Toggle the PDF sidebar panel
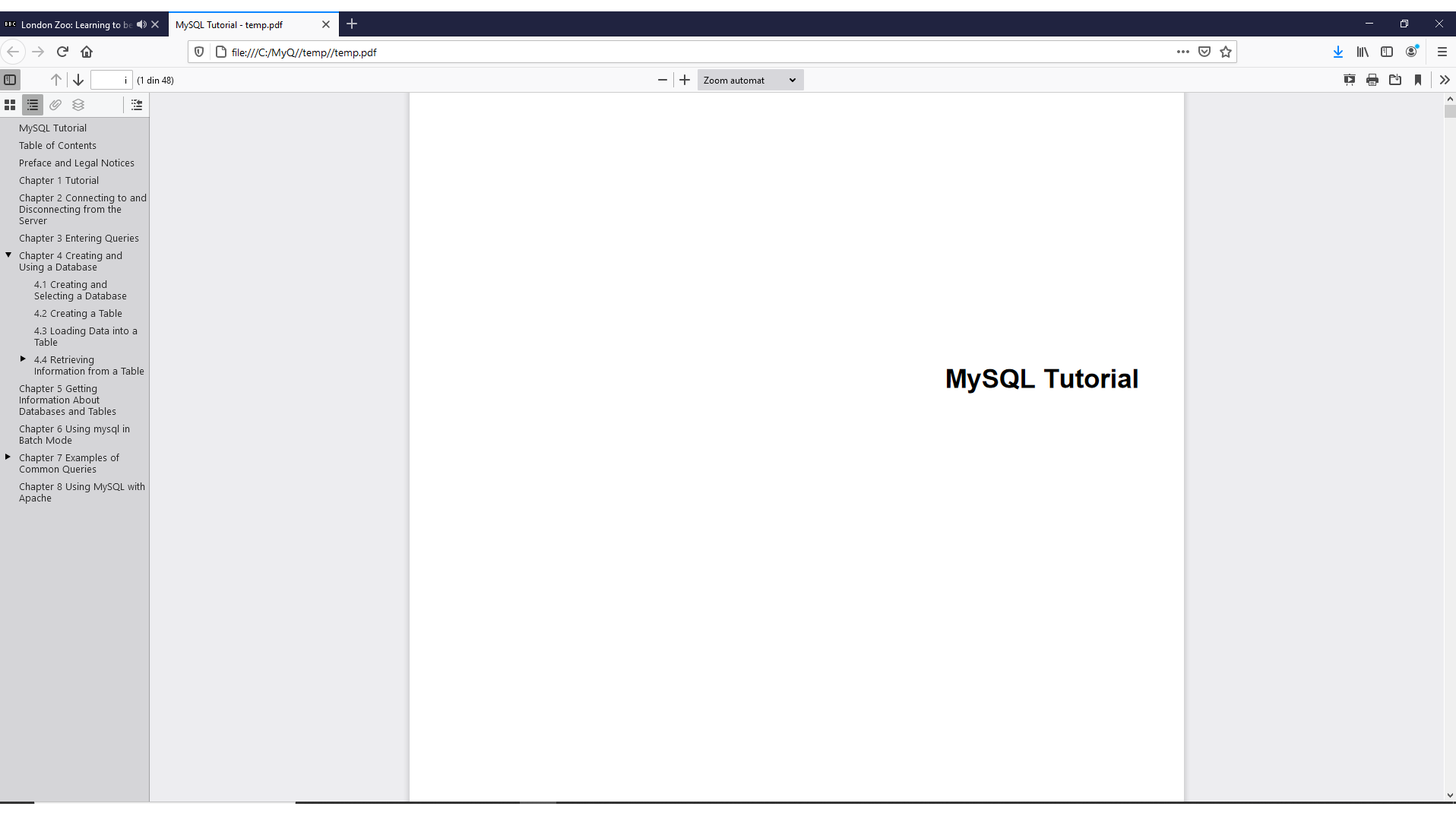 point(10,80)
